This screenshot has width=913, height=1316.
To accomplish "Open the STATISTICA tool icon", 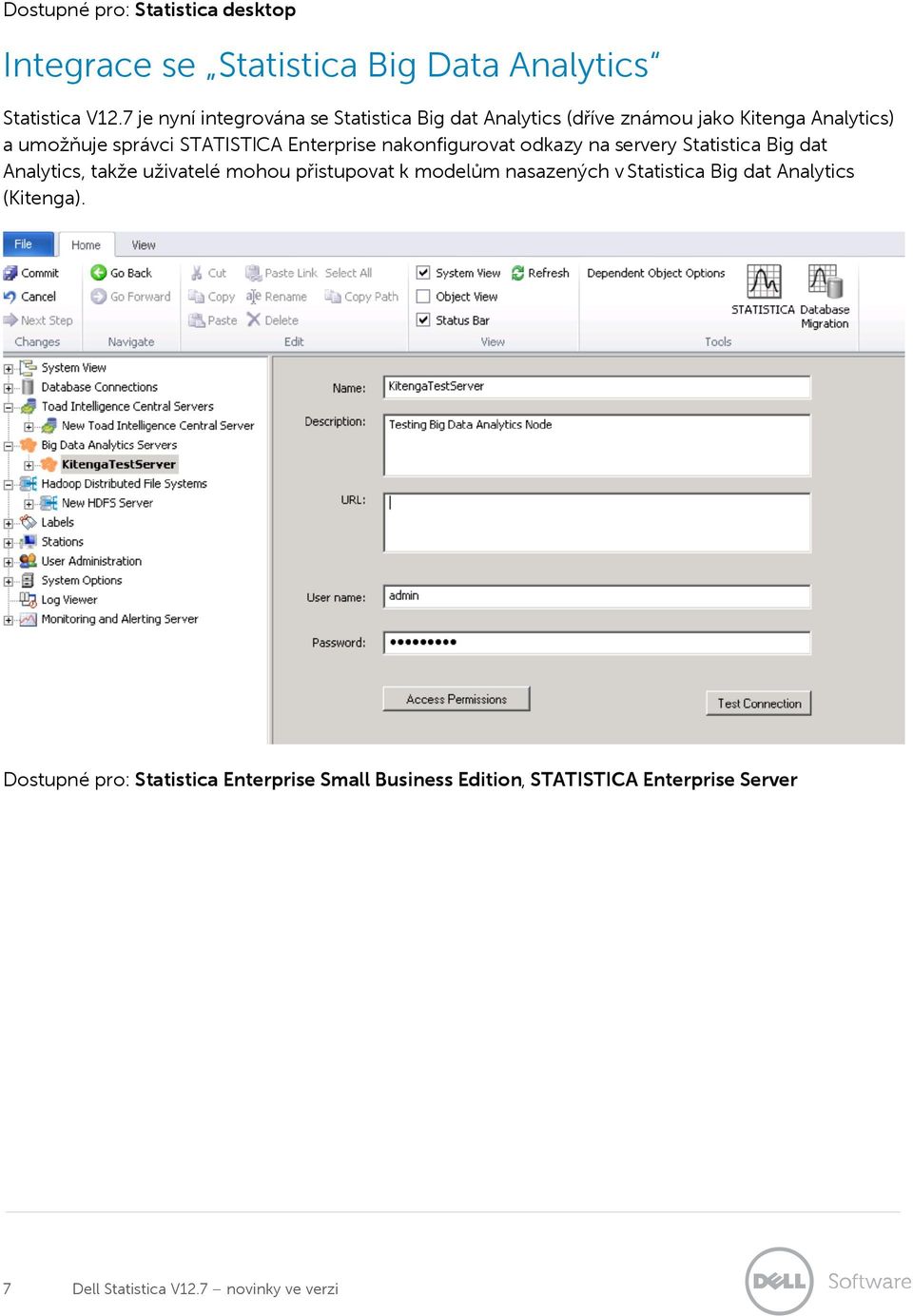I will tap(764, 282).
